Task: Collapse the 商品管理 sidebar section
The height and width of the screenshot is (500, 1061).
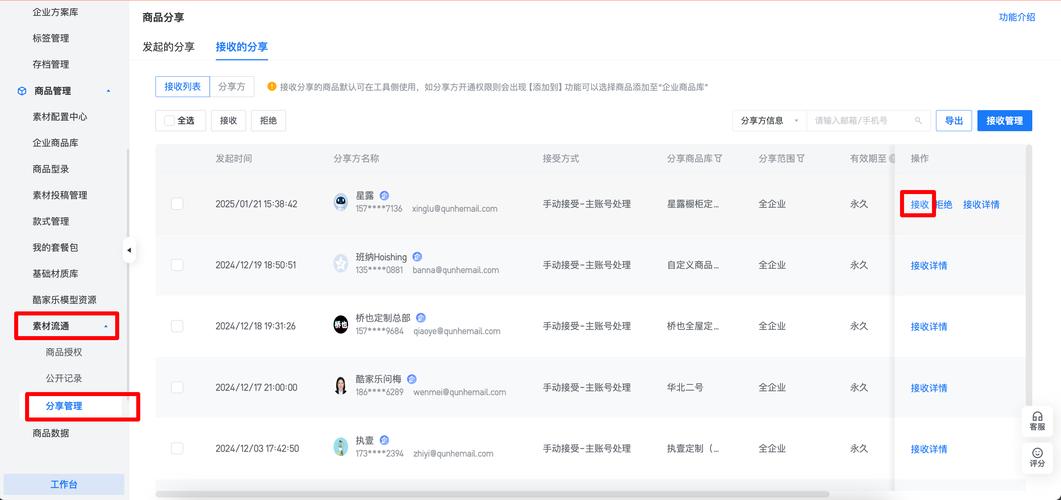Action: pos(108,91)
